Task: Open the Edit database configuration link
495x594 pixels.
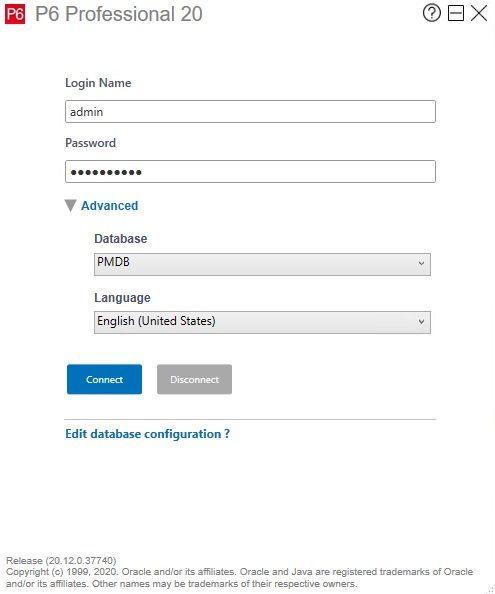Action: click(147, 434)
